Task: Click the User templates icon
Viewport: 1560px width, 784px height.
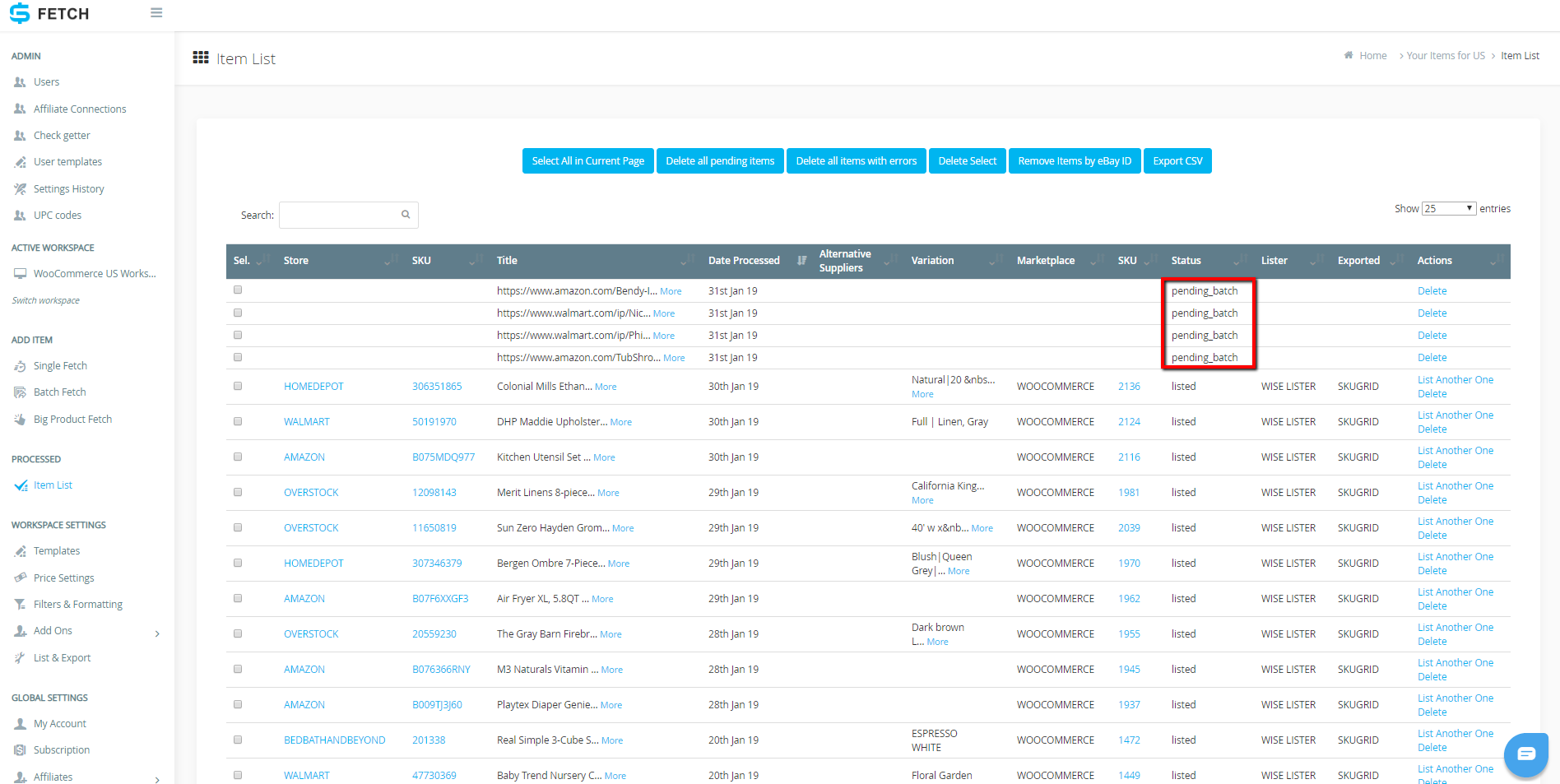Action: [x=20, y=162]
